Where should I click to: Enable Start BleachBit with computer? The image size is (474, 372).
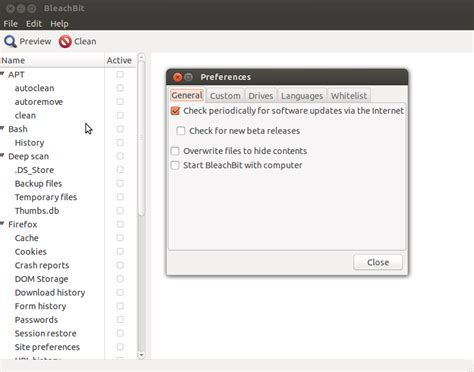(x=175, y=165)
